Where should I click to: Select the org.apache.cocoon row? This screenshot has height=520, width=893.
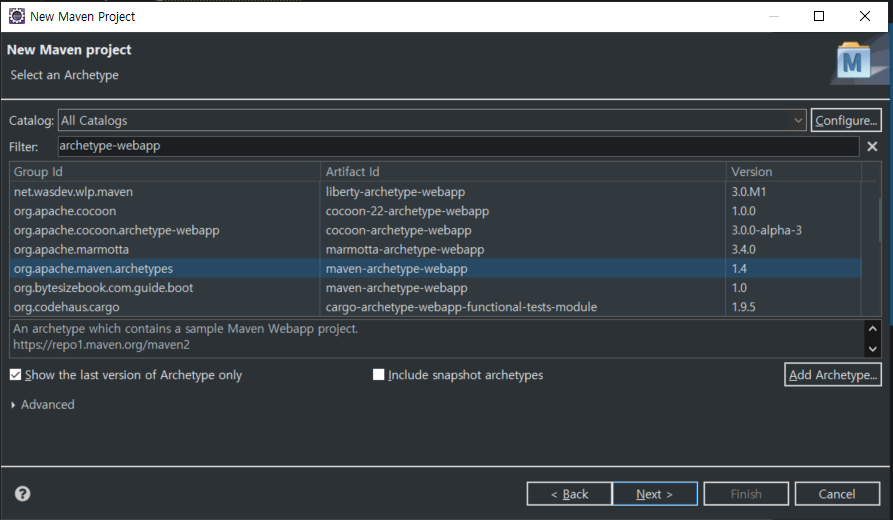[x=435, y=211]
